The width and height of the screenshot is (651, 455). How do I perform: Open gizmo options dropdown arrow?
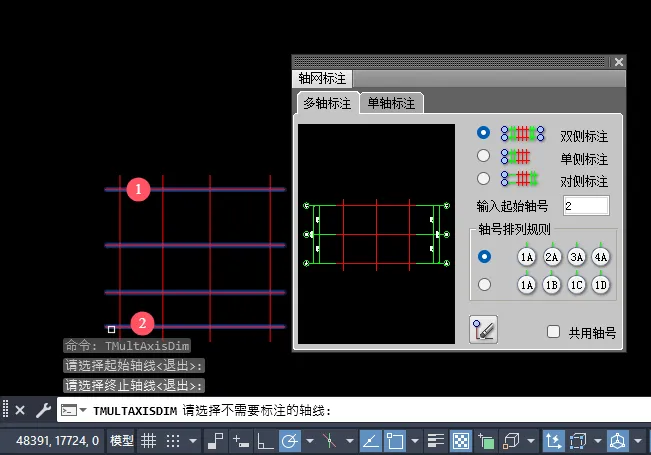[x=638, y=440]
